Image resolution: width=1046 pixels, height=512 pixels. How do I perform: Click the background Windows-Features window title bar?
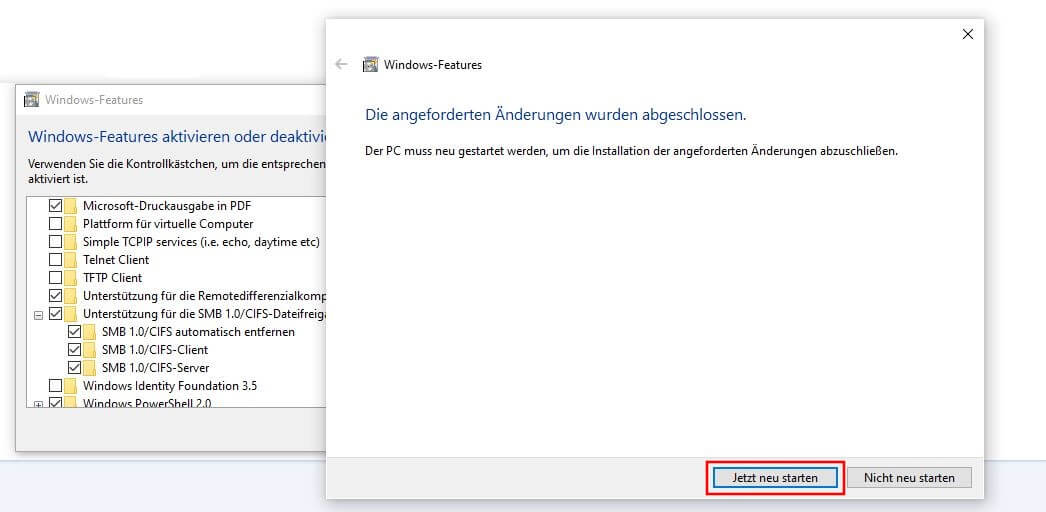(x=171, y=100)
